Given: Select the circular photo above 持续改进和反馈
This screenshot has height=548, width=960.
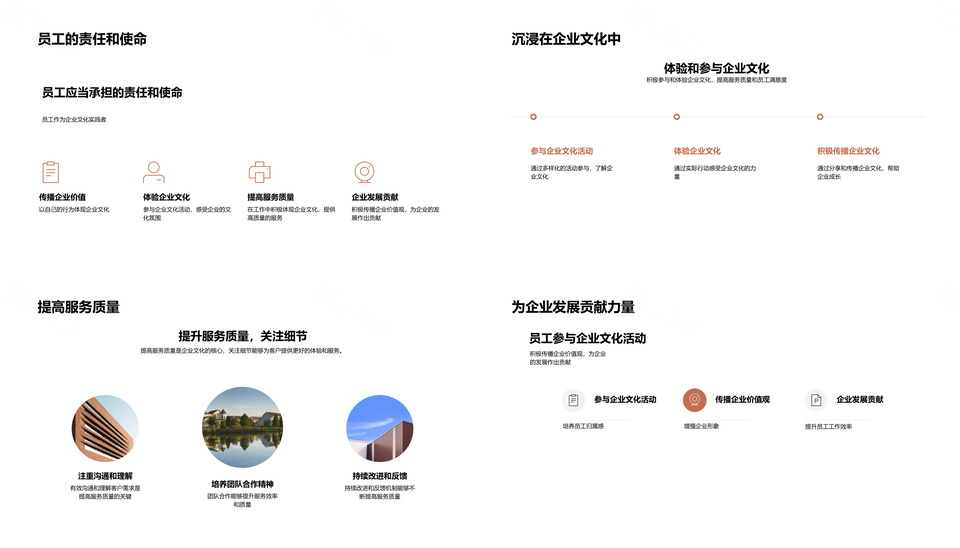Looking at the screenshot, I should pyautogui.click(x=379, y=428).
